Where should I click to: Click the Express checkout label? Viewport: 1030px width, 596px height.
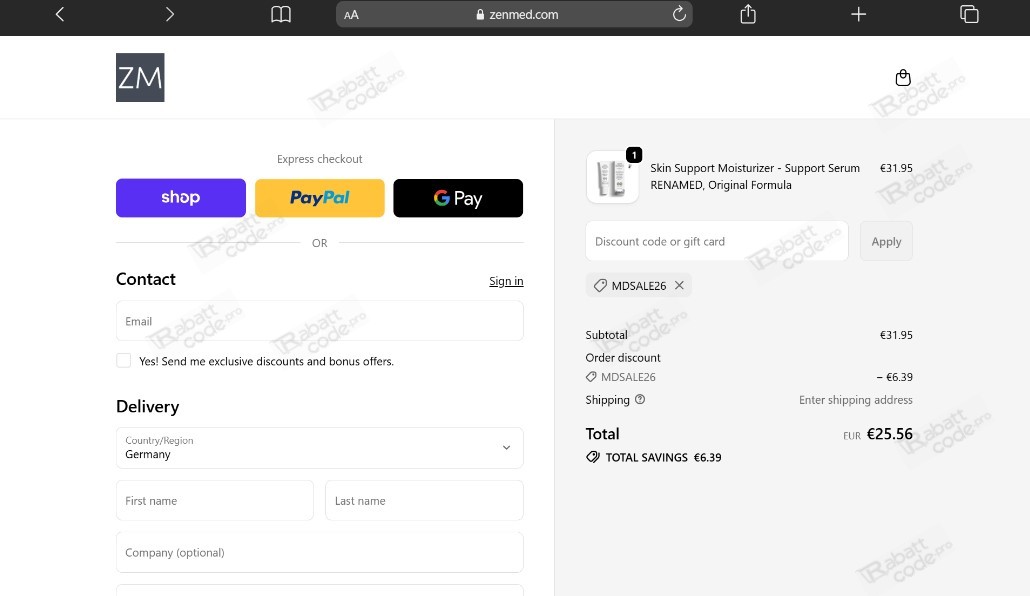[319, 159]
